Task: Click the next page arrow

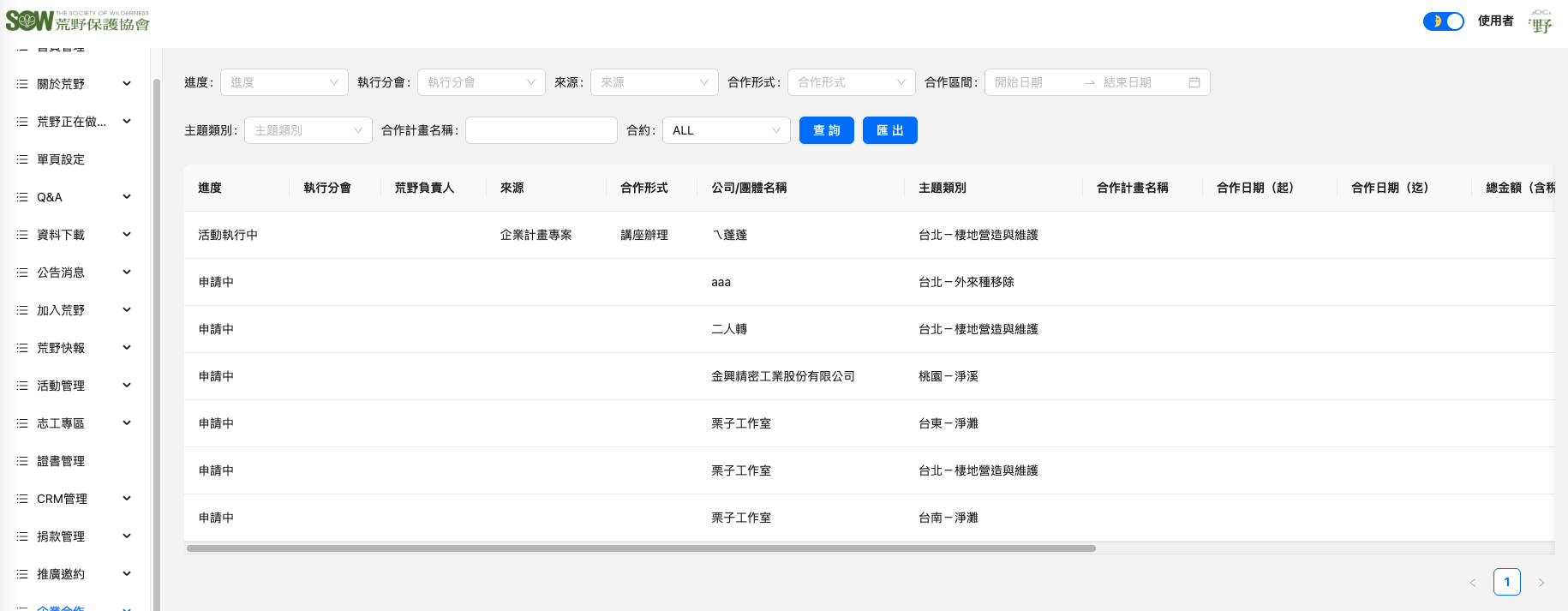Action: tap(1541, 583)
